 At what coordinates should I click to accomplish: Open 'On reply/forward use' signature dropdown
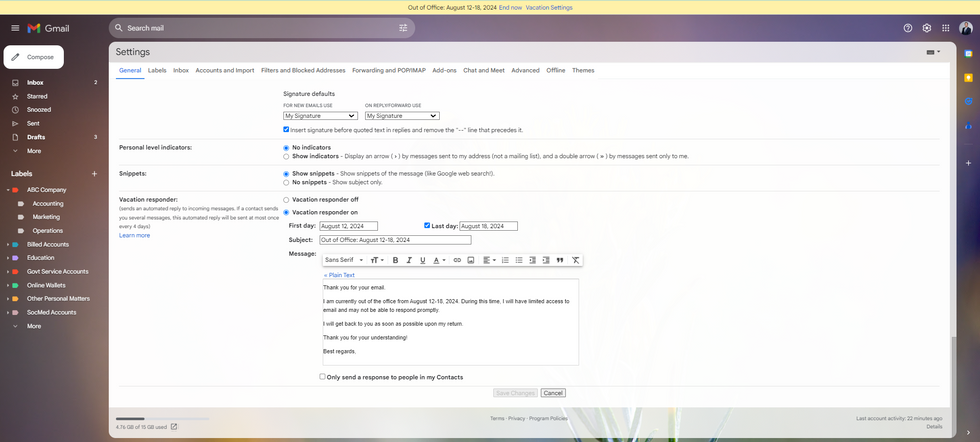tap(402, 116)
